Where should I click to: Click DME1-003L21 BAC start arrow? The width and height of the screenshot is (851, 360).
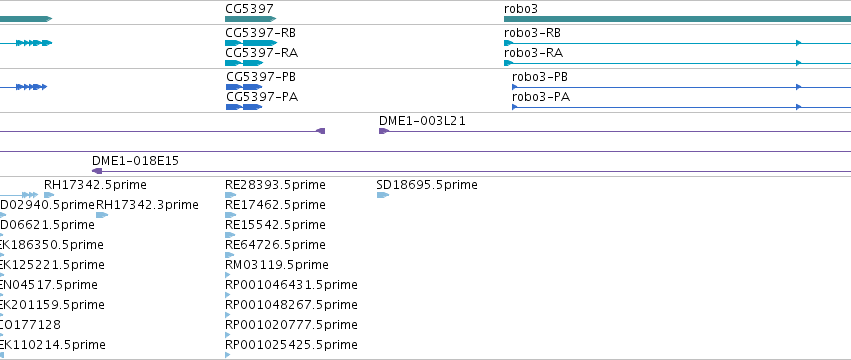384,131
